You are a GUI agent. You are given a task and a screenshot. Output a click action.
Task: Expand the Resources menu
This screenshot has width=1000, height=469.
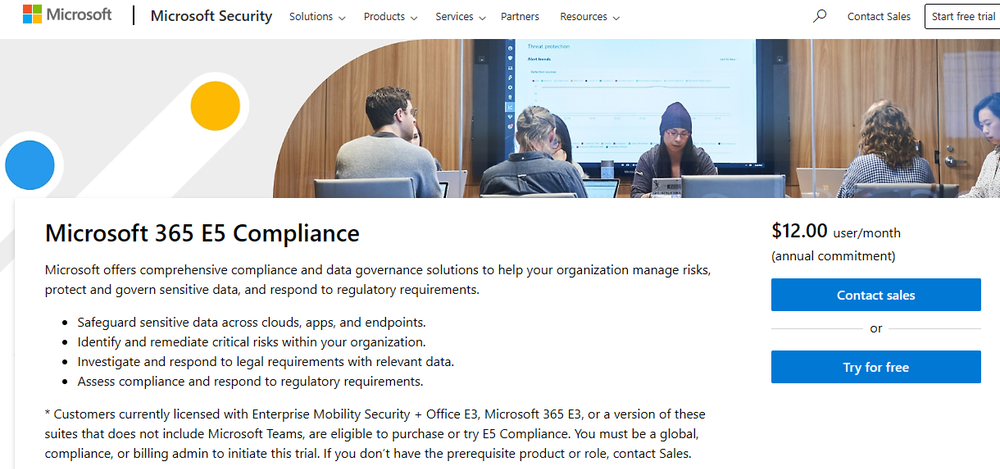[589, 17]
